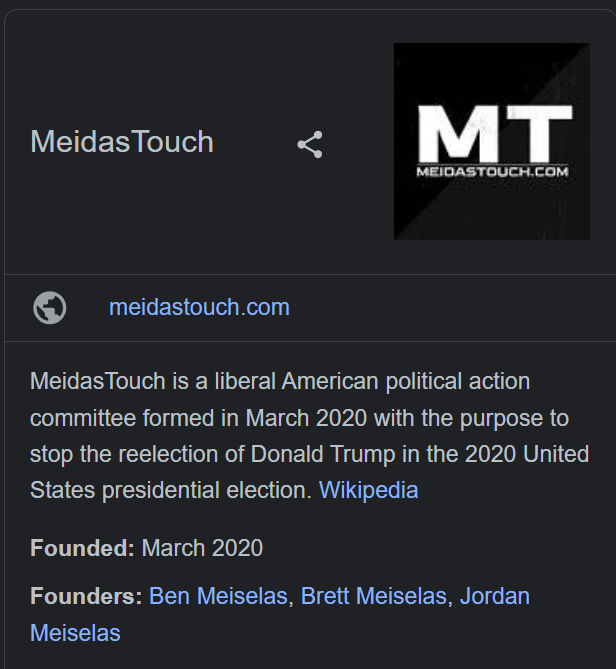Open the meidastouch.com website link
This screenshot has height=669, width=616.
pos(199,307)
